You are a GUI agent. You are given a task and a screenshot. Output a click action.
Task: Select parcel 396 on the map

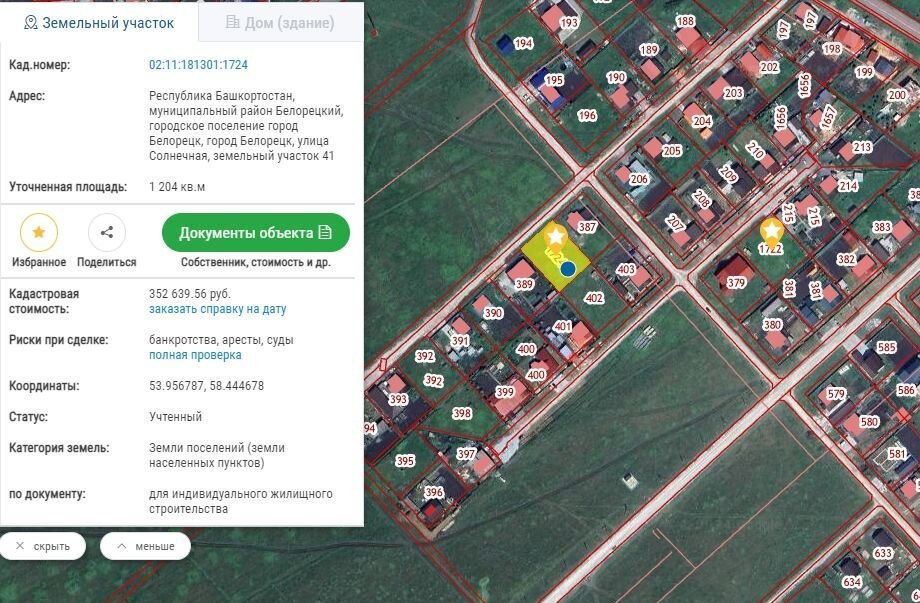[433, 493]
